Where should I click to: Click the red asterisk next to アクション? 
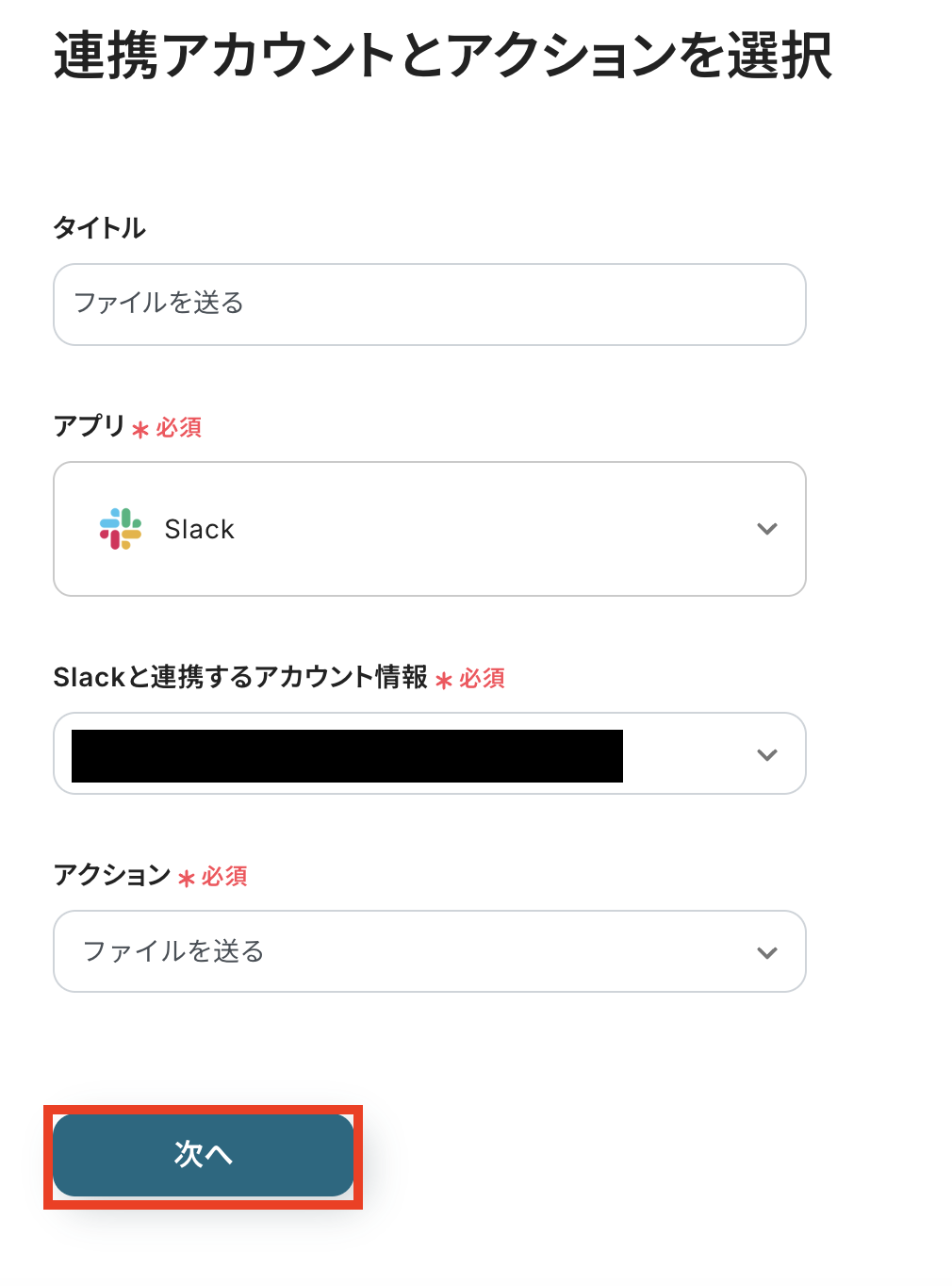click(x=187, y=879)
